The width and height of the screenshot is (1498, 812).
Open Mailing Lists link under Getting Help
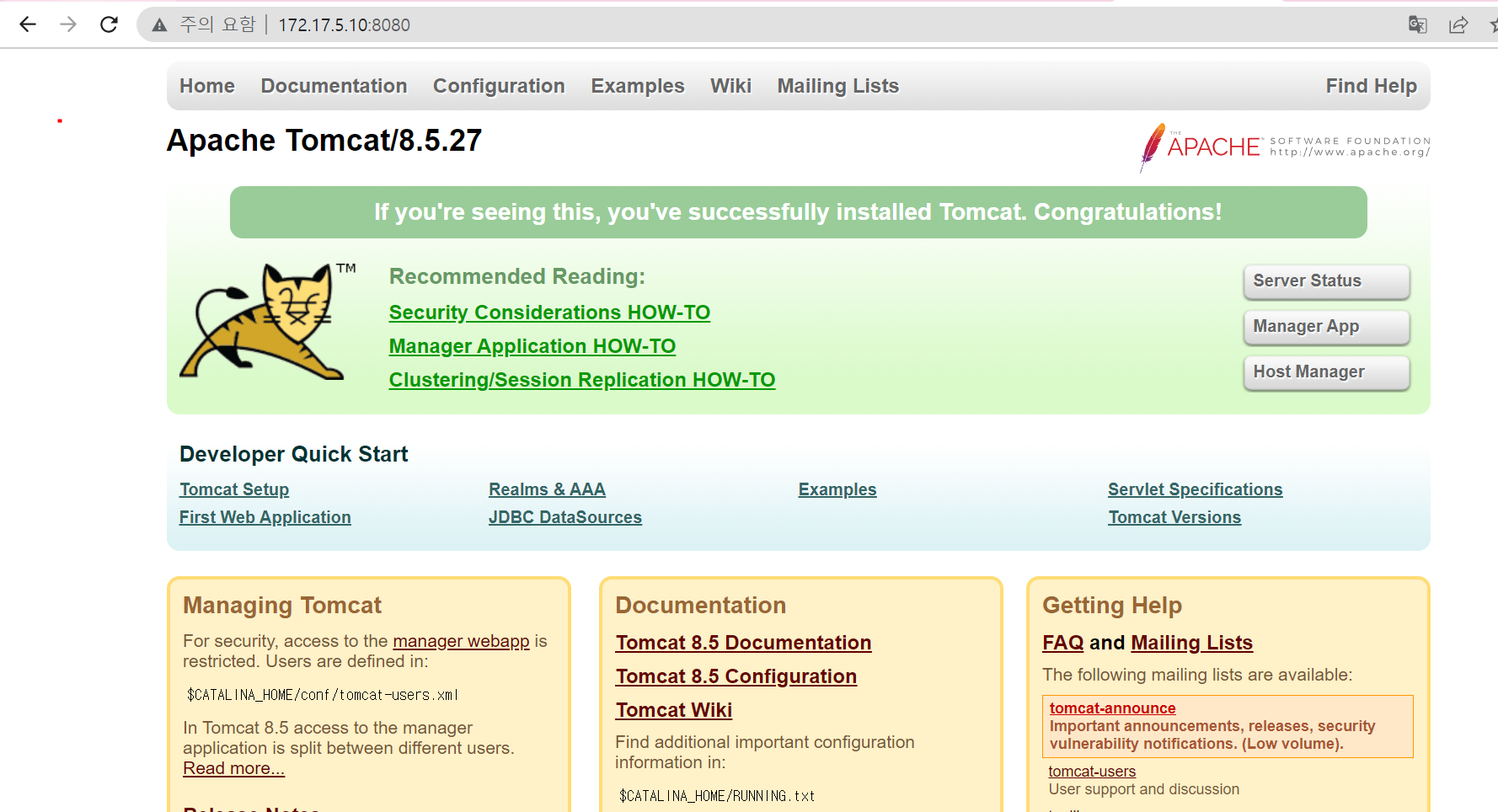(1192, 643)
